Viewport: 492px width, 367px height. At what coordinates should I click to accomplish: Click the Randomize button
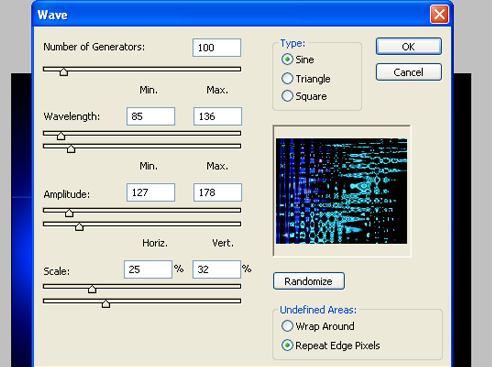tap(309, 281)
